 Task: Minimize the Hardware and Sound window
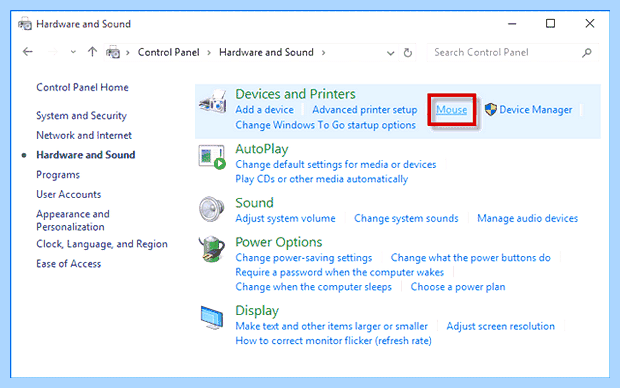tap(512, 24)
